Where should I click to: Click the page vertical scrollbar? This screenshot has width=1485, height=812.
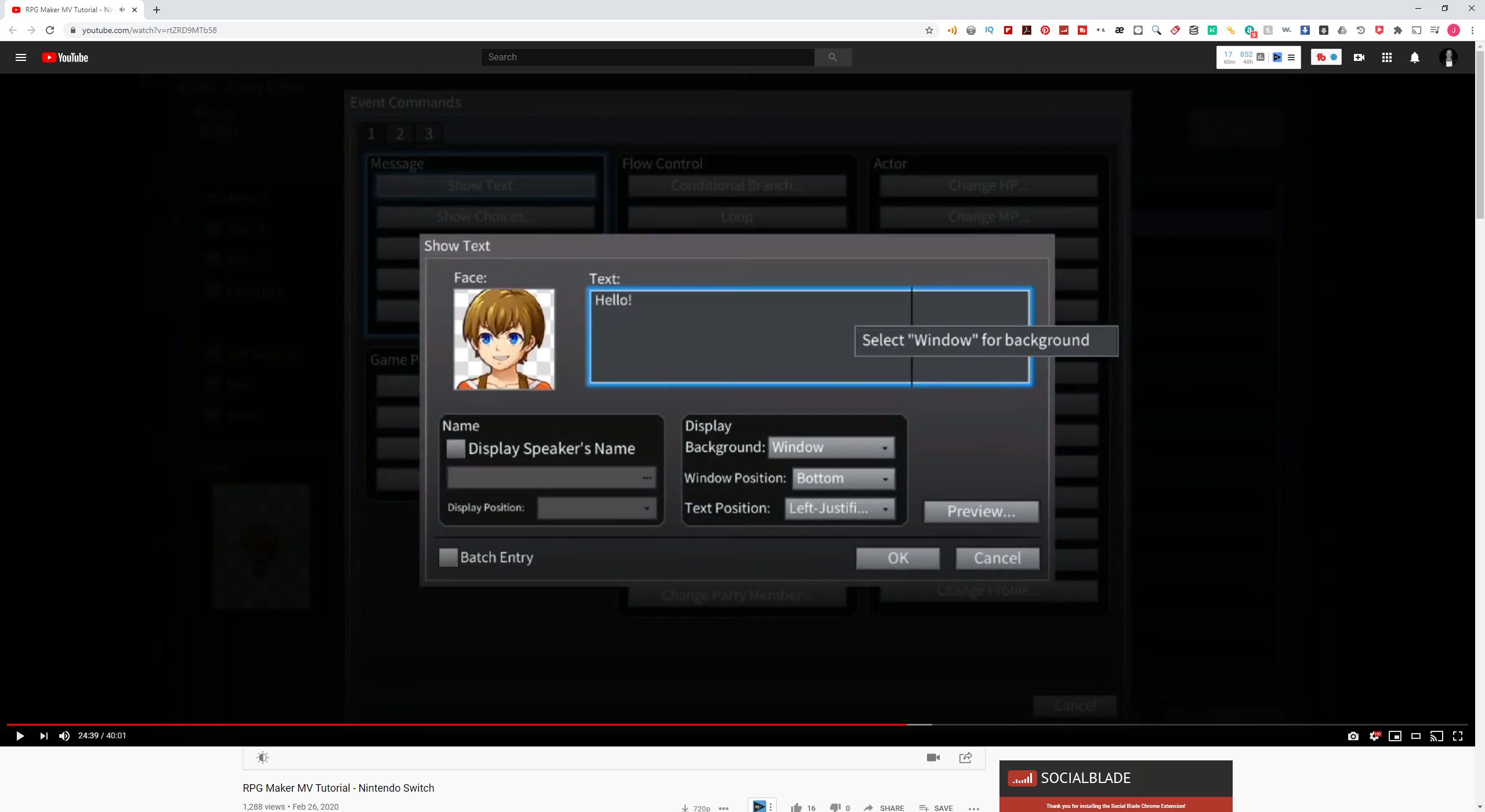tap(1480, 133)
